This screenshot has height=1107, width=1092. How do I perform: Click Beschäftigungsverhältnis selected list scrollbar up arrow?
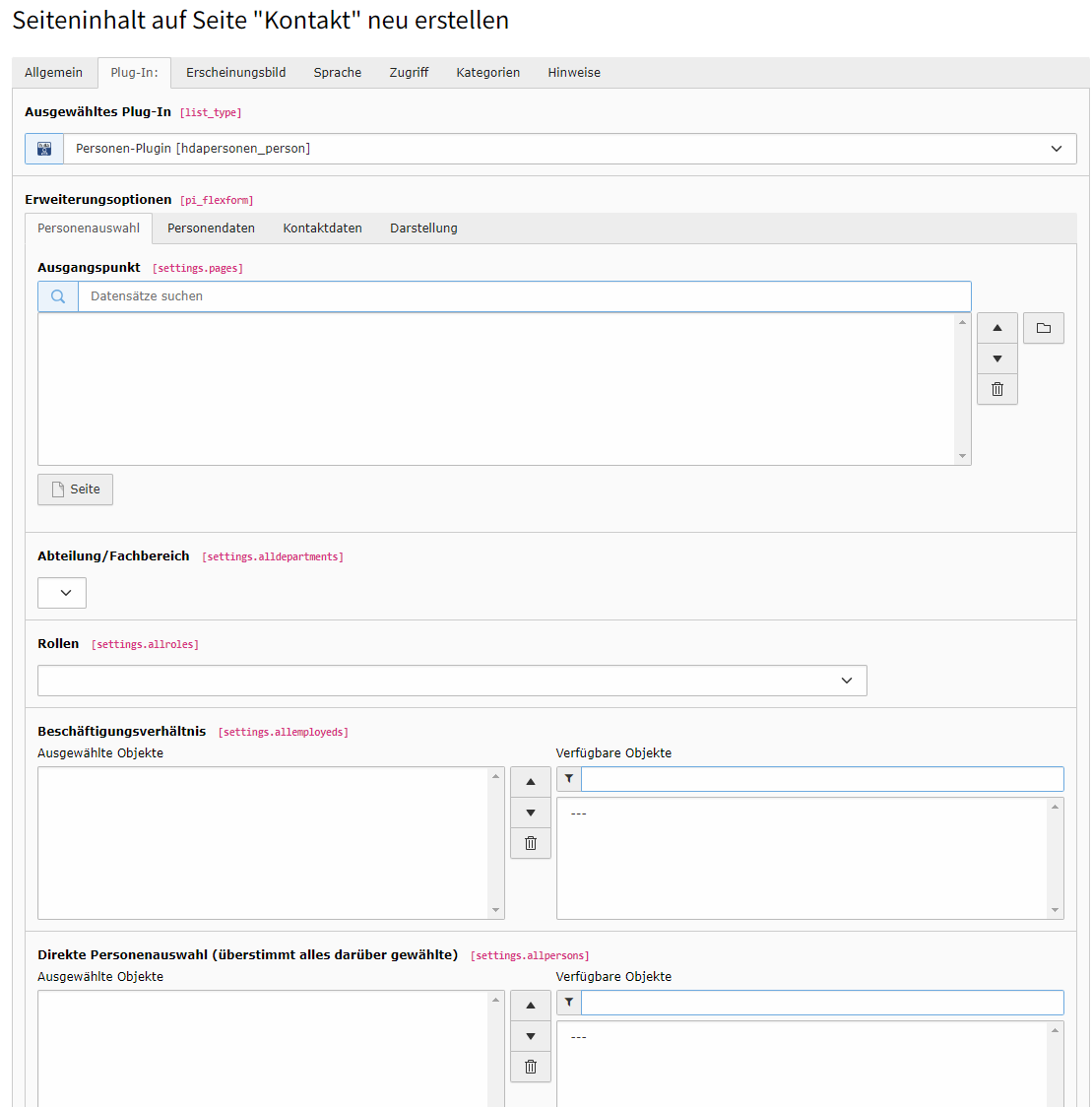click(495, 777)
